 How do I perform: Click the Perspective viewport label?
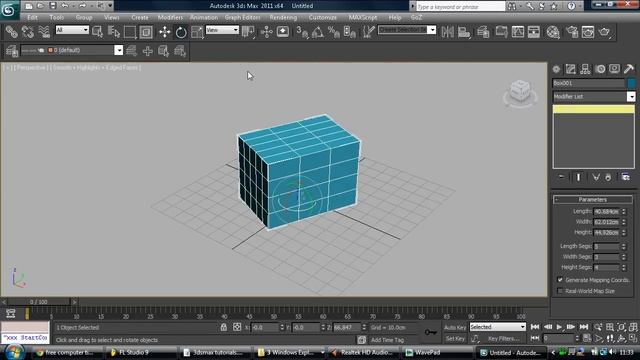pyautogui.click(x=31, y=68)
